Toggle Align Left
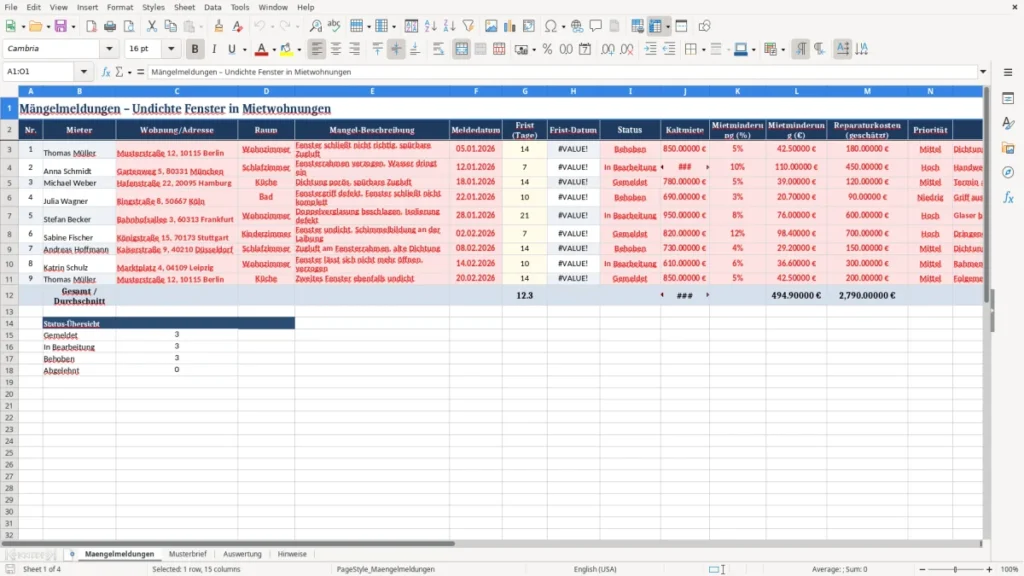The image size is (1024, 576). (x=317, y=49)
